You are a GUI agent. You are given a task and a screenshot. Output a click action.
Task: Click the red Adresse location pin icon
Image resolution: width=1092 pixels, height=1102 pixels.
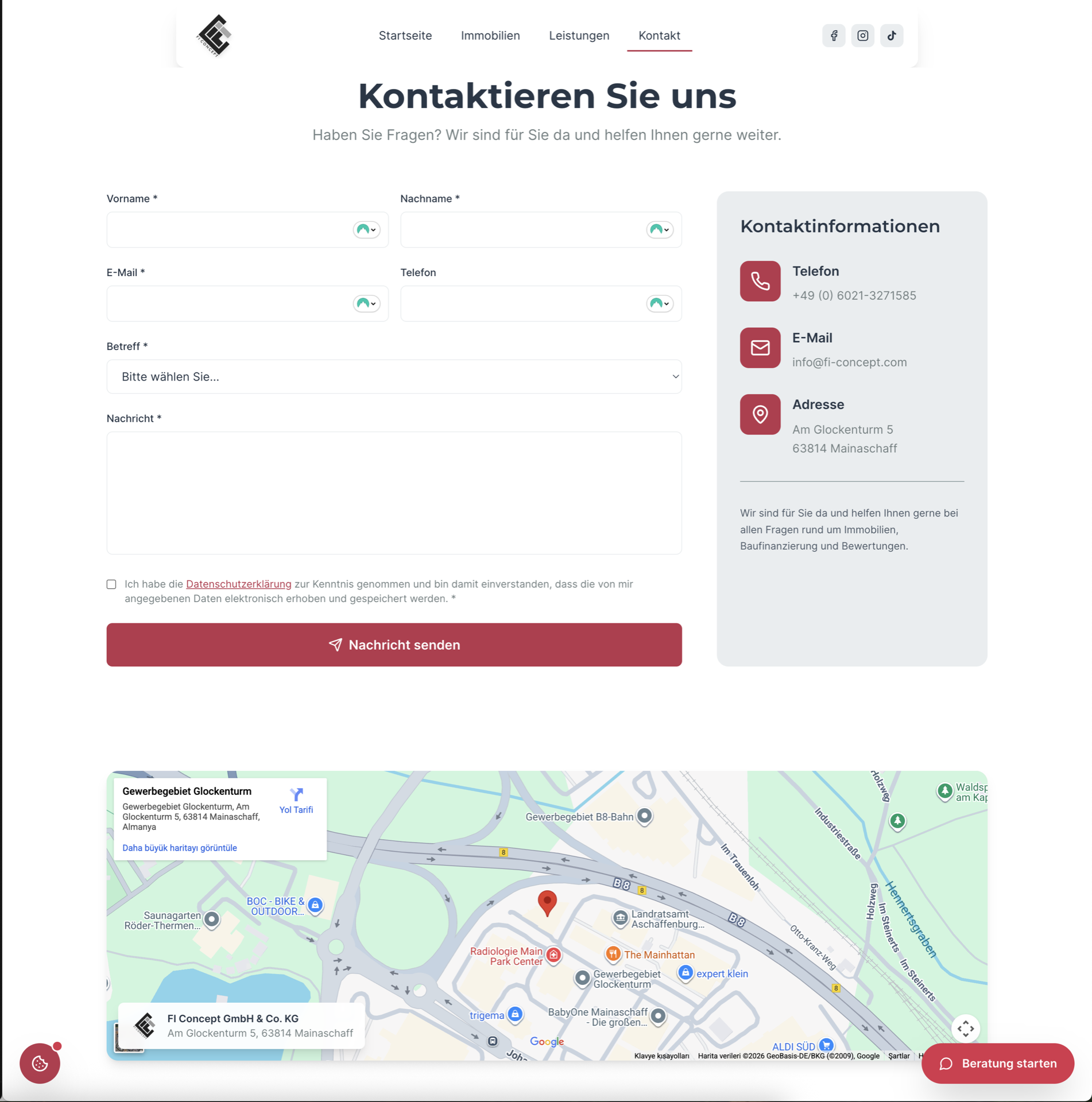click(x=760, y=414)
